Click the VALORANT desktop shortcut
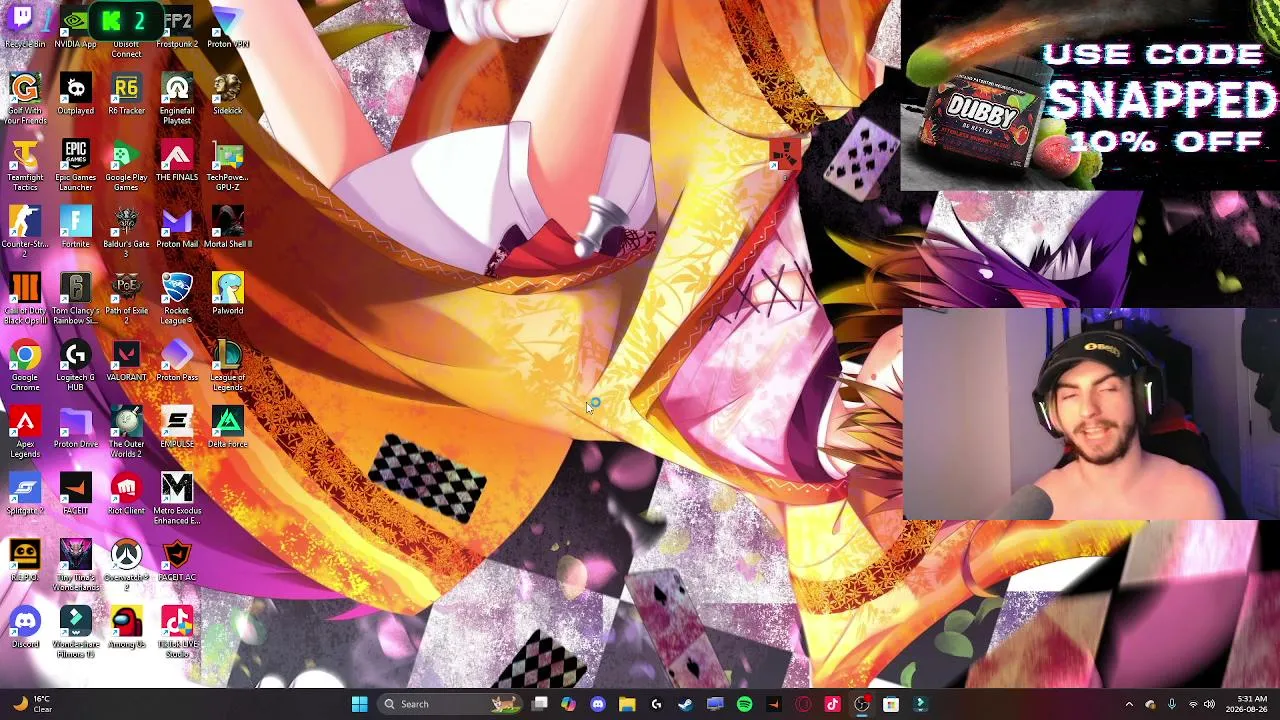 point(126,362)
